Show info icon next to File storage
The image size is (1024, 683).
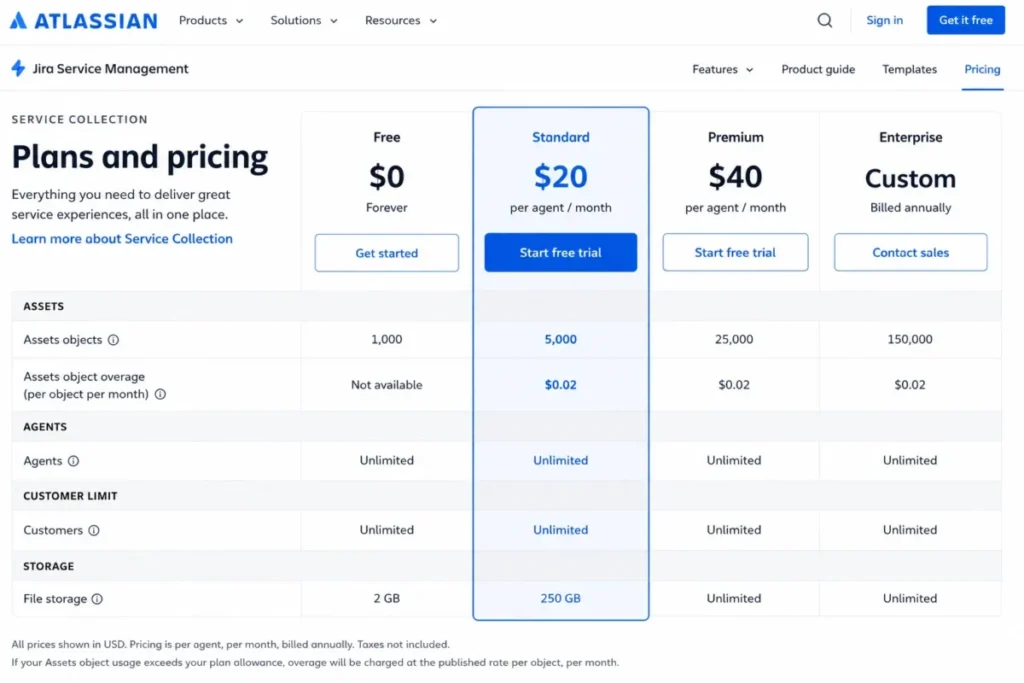[x=97, y=599]
